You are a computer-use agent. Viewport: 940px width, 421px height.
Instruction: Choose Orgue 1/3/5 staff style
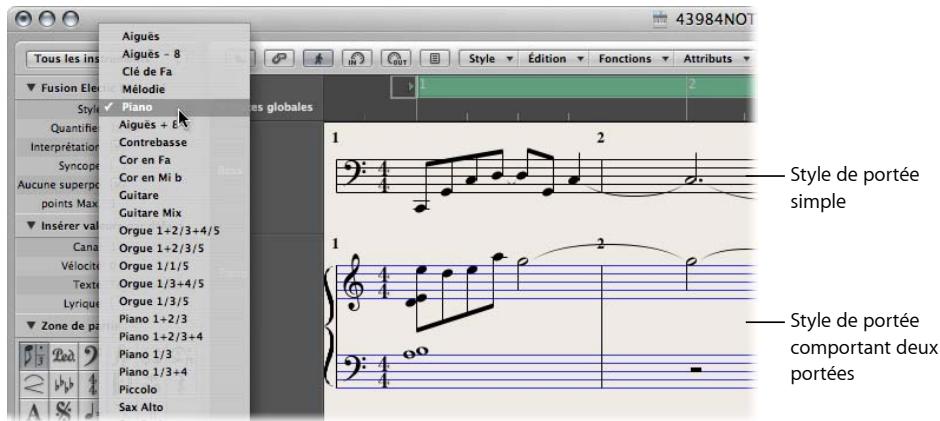[174, 301]
